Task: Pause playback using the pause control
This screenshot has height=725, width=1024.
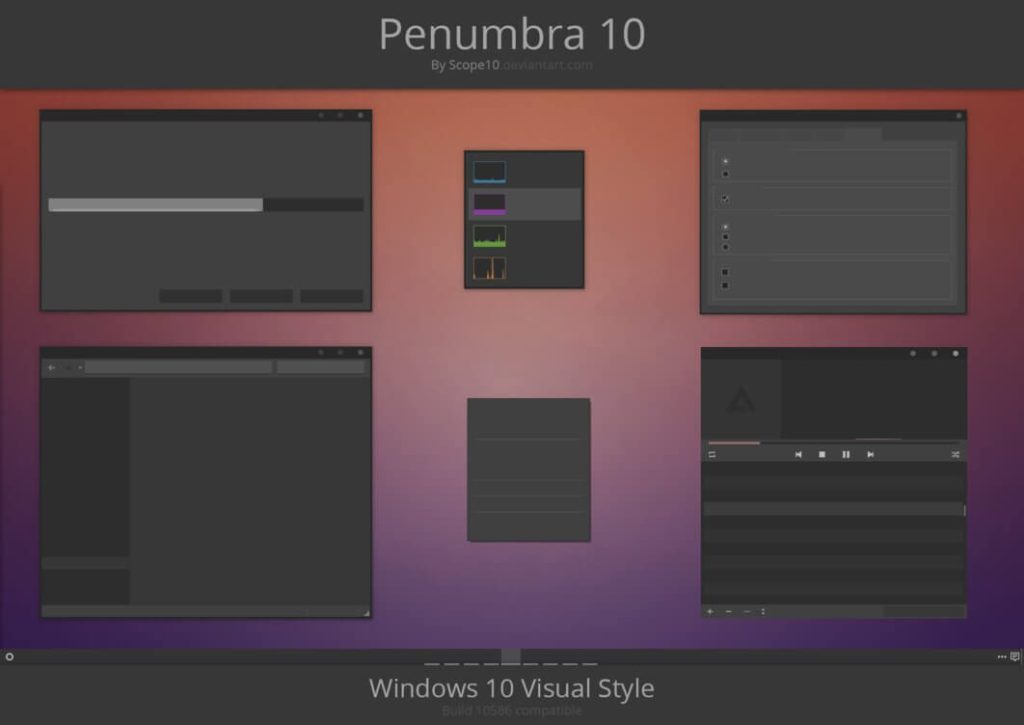Action: (x=847, y=454)
